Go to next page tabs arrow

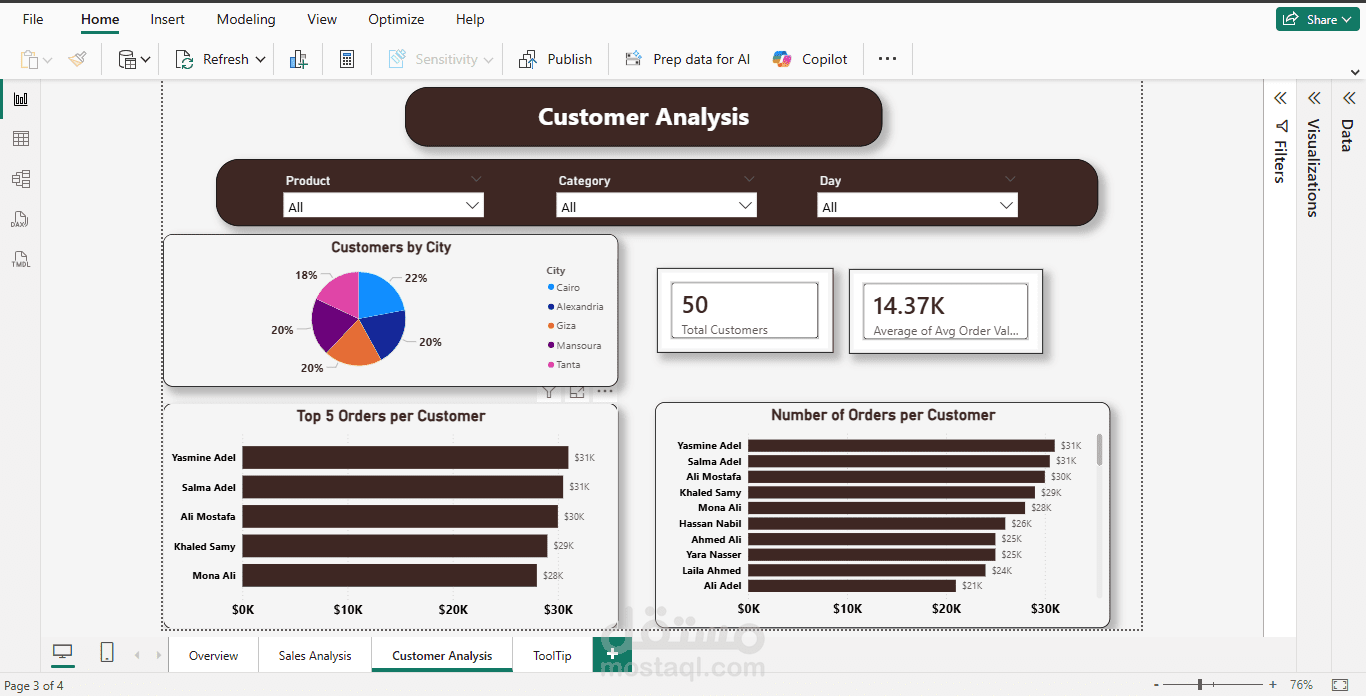pyautogui.click(x=156, y=655)
